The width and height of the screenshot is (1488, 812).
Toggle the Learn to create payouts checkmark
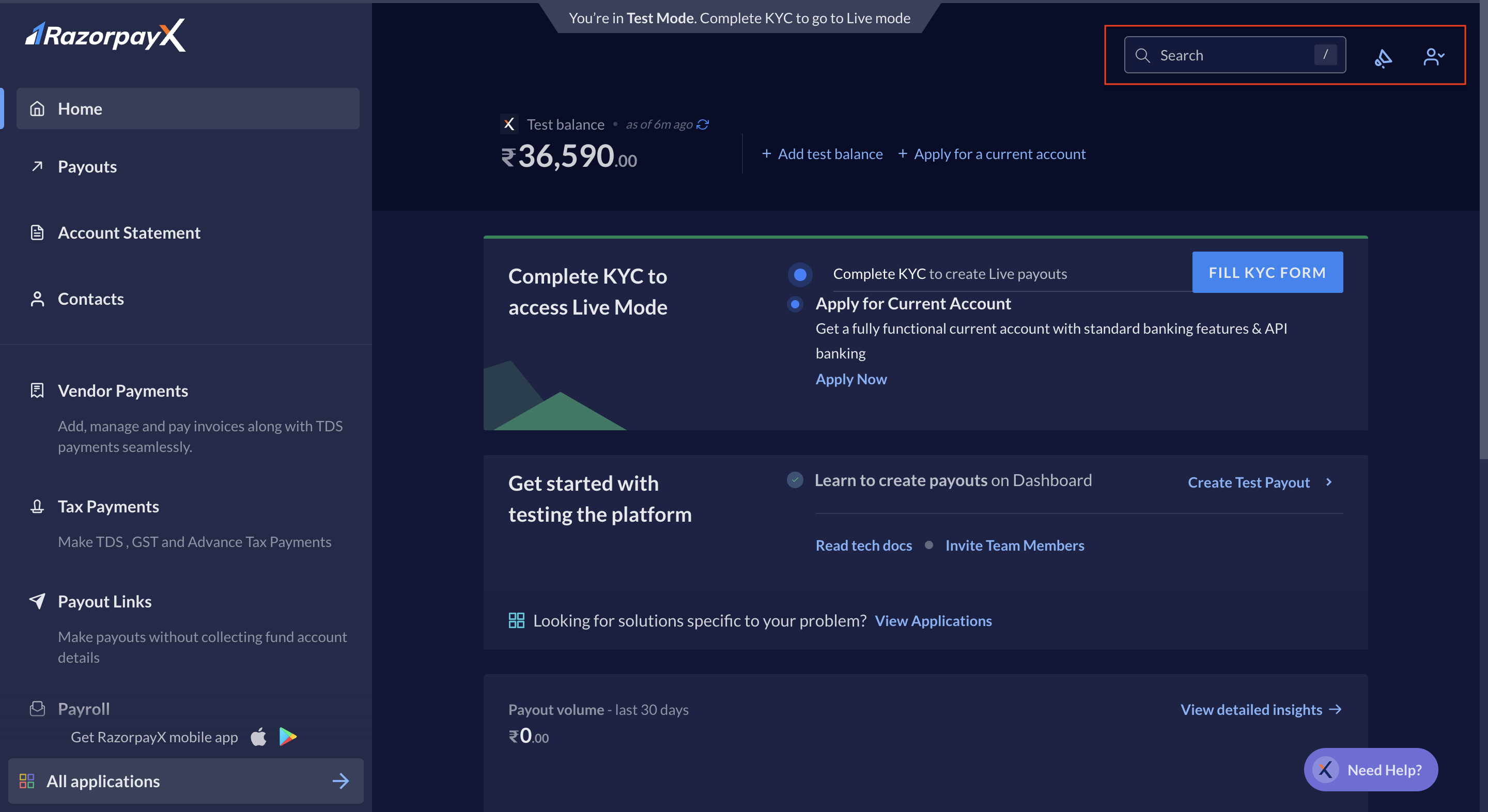point(795,480)
